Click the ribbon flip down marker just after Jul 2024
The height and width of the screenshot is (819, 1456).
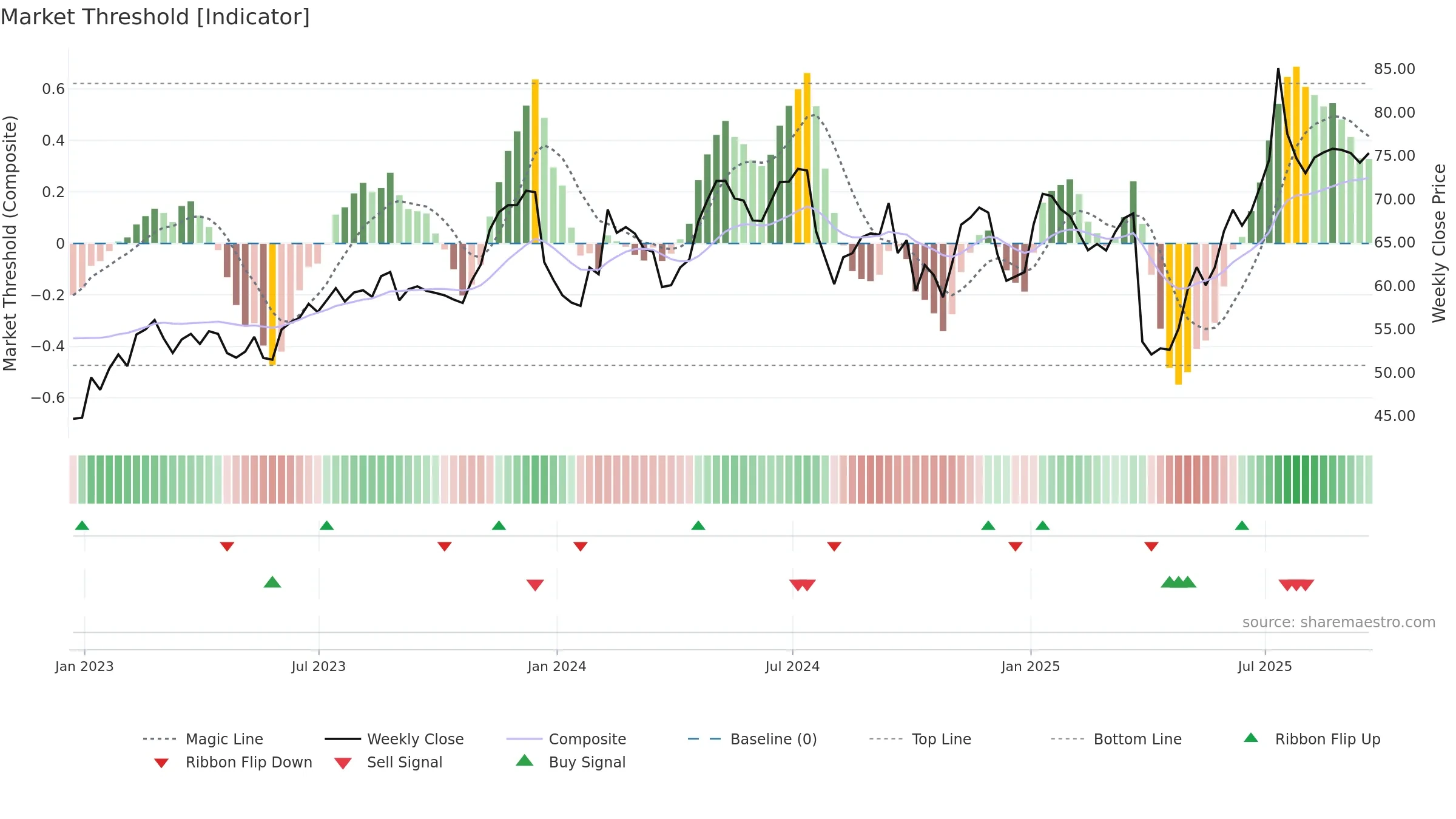click(x=834, y=547)
